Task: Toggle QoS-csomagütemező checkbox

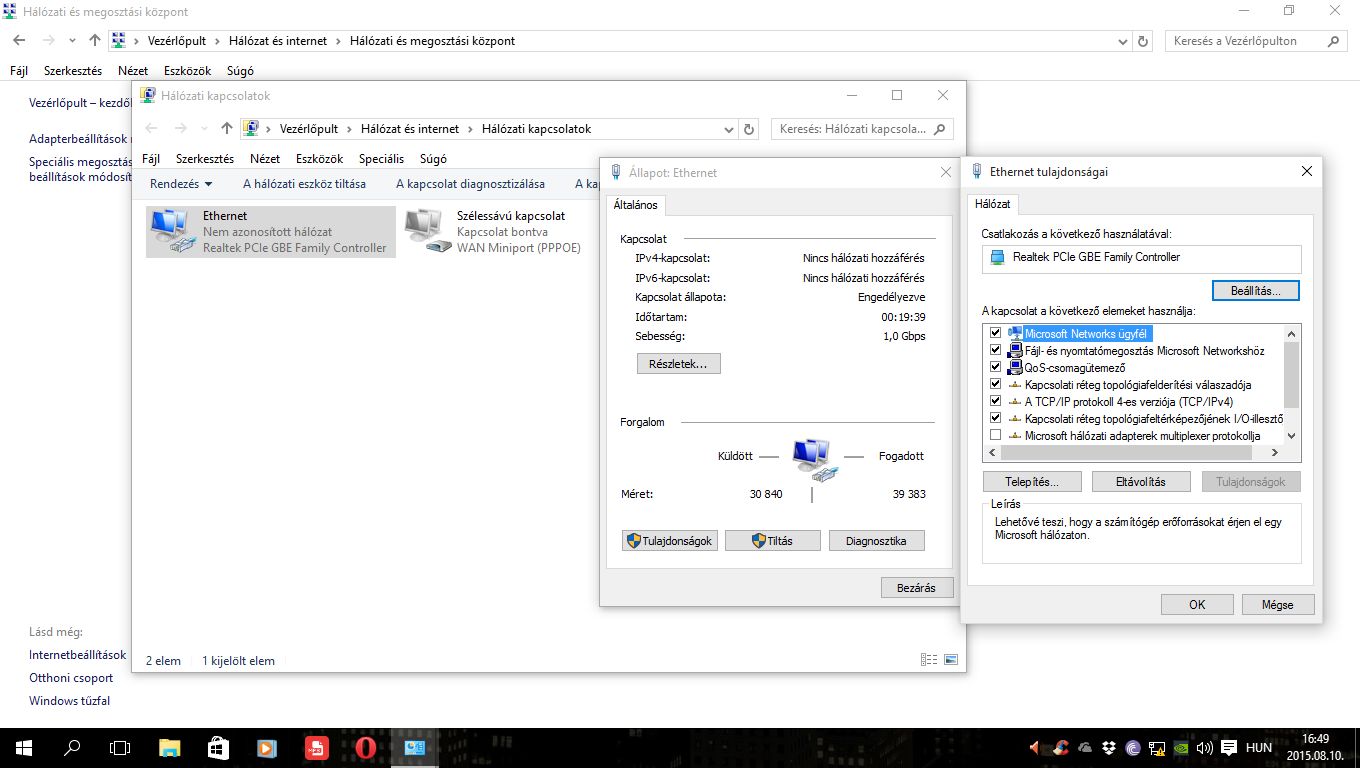Action: (x=995, y=367)
